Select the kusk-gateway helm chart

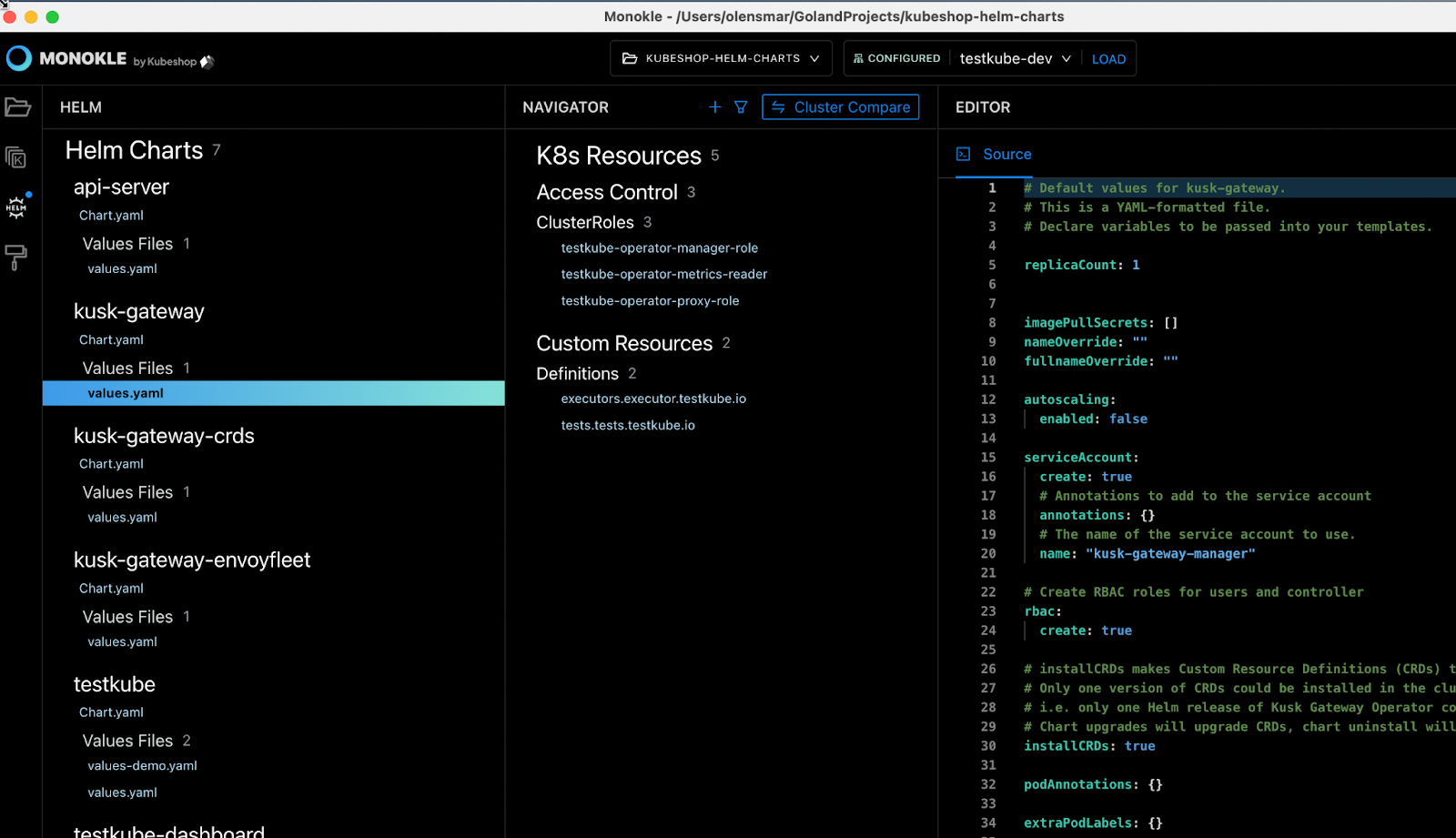(139, 312)
